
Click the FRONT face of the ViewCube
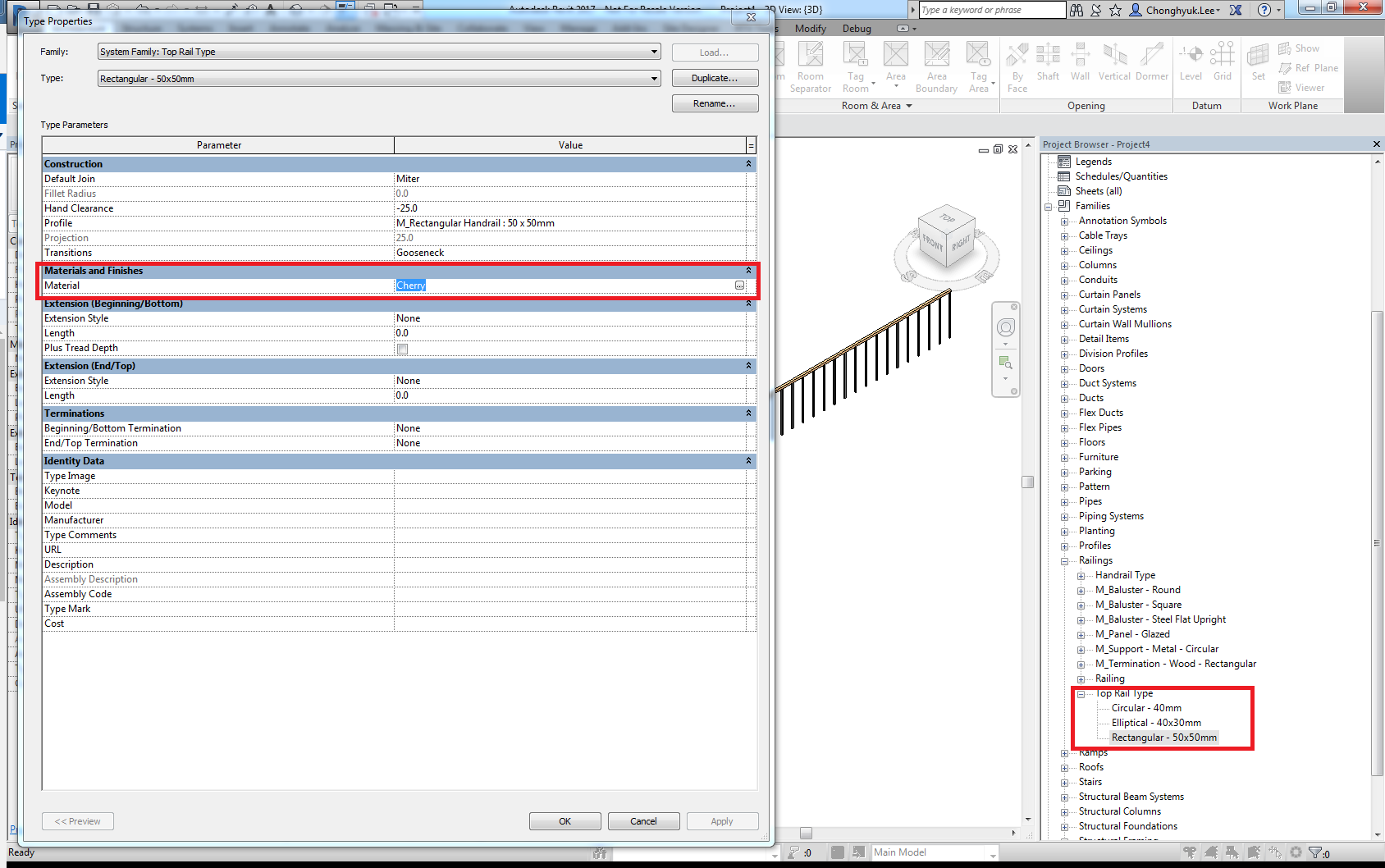click(x=933, y=243)
